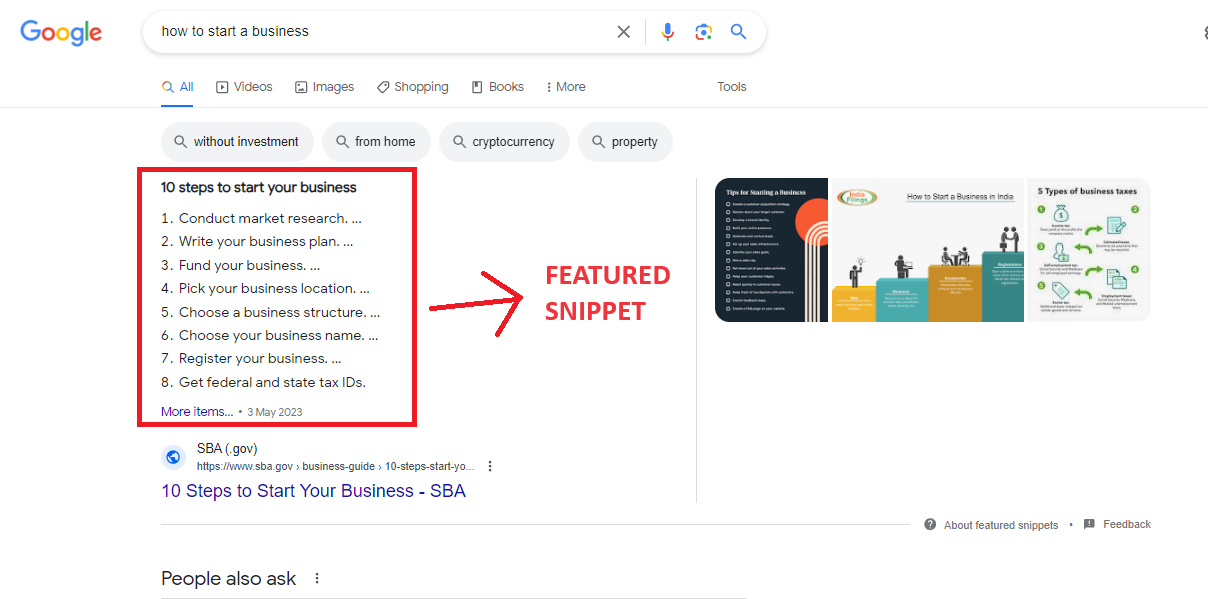Clear the search box text
This screenshot has height=599, width=1208.
click(624, 32)
